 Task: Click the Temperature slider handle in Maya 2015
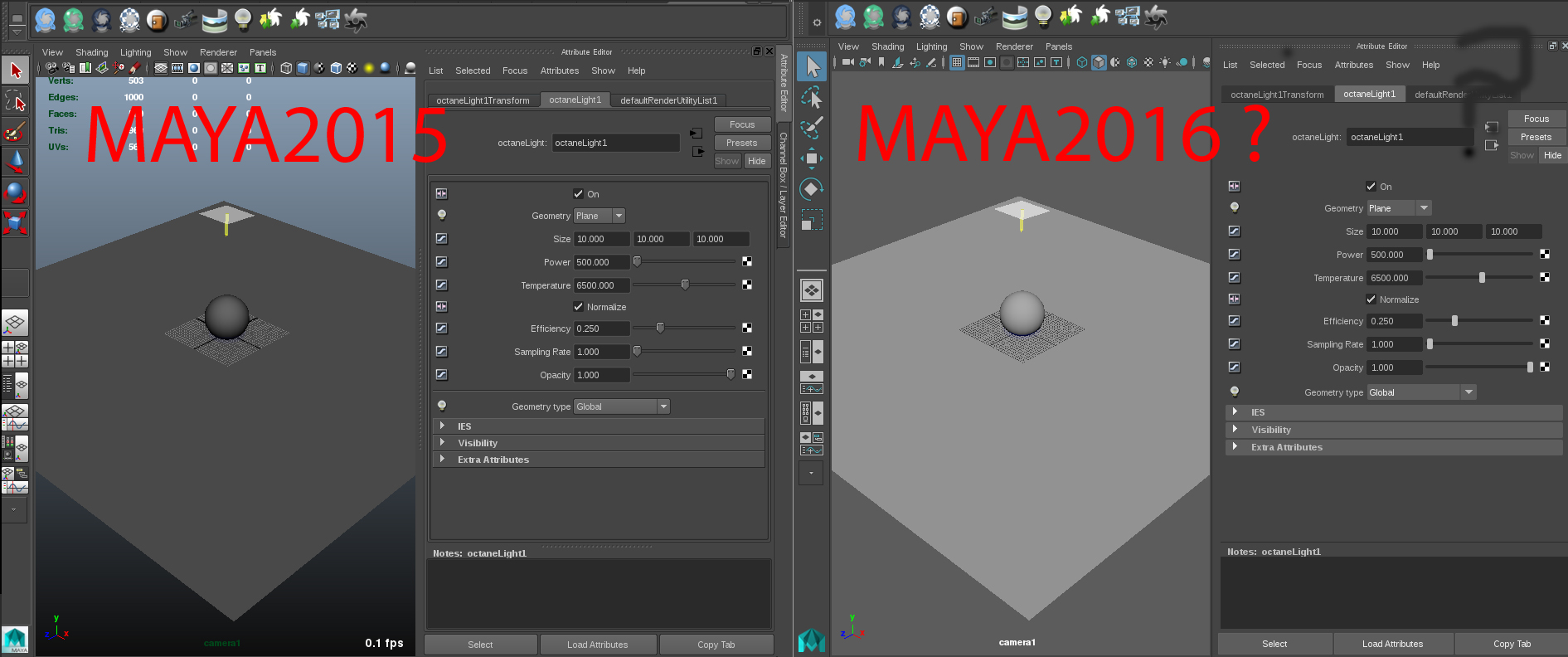tap(685, 285)
